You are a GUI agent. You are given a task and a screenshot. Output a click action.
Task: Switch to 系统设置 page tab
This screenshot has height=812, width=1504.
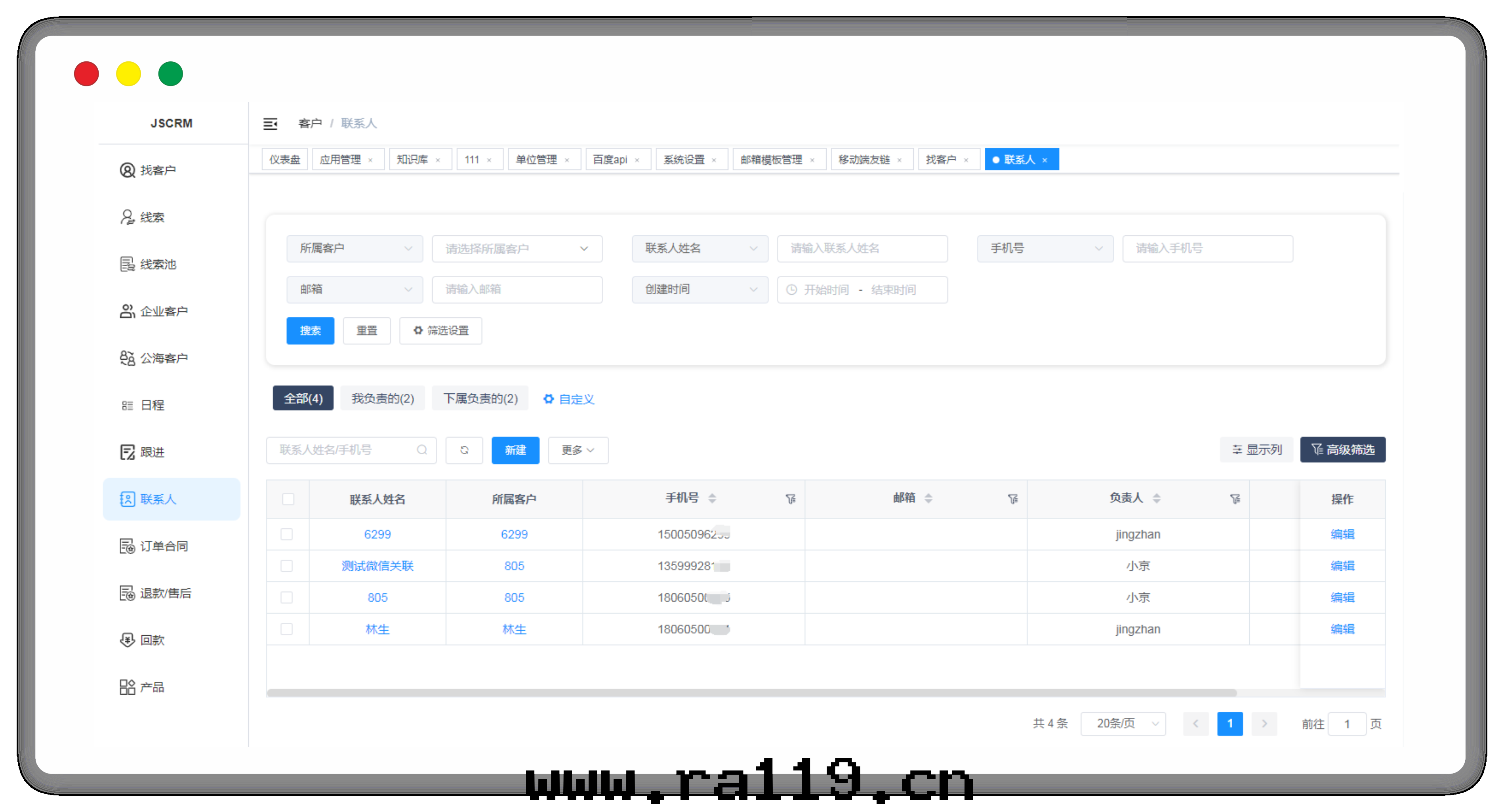tap(684, 159)
